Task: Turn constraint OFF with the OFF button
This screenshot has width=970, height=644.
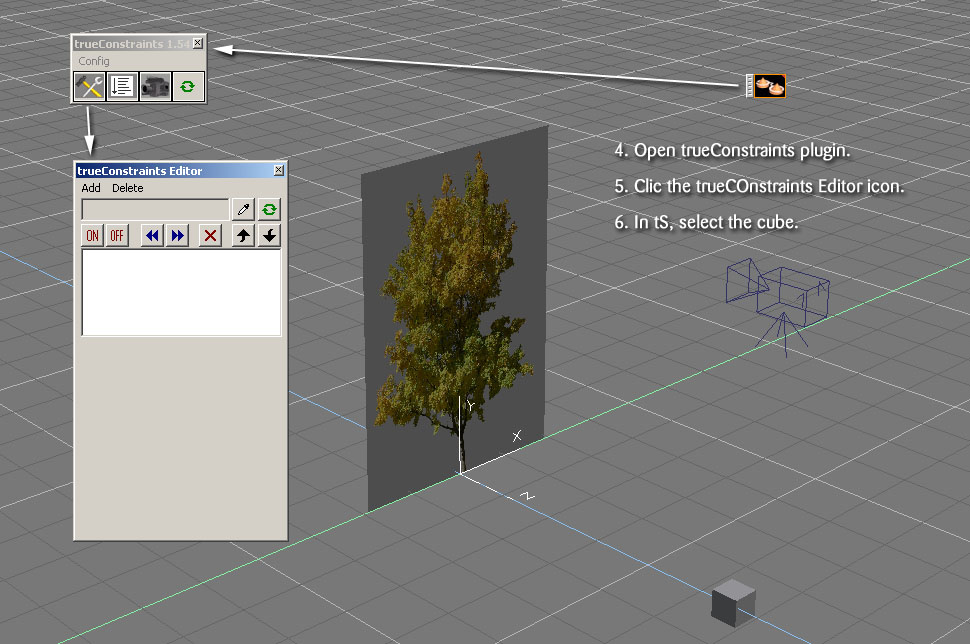Action: [x=117, y=236]
